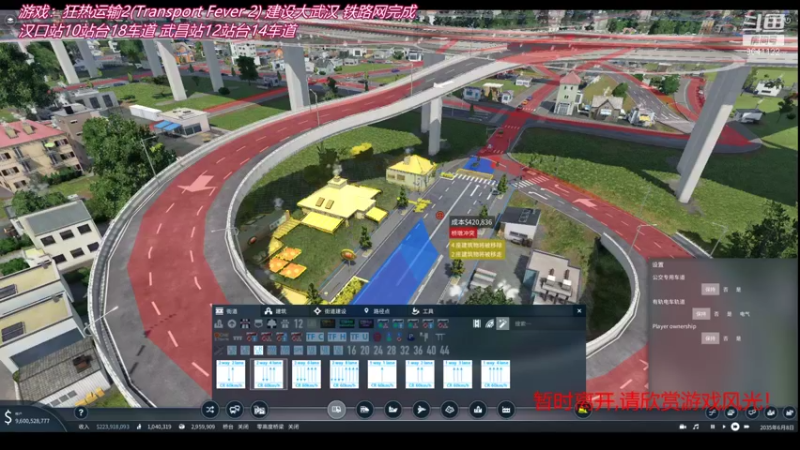Set bus lane option to 否
Screen dimensions: 800x450
click(x=726, y=289)
